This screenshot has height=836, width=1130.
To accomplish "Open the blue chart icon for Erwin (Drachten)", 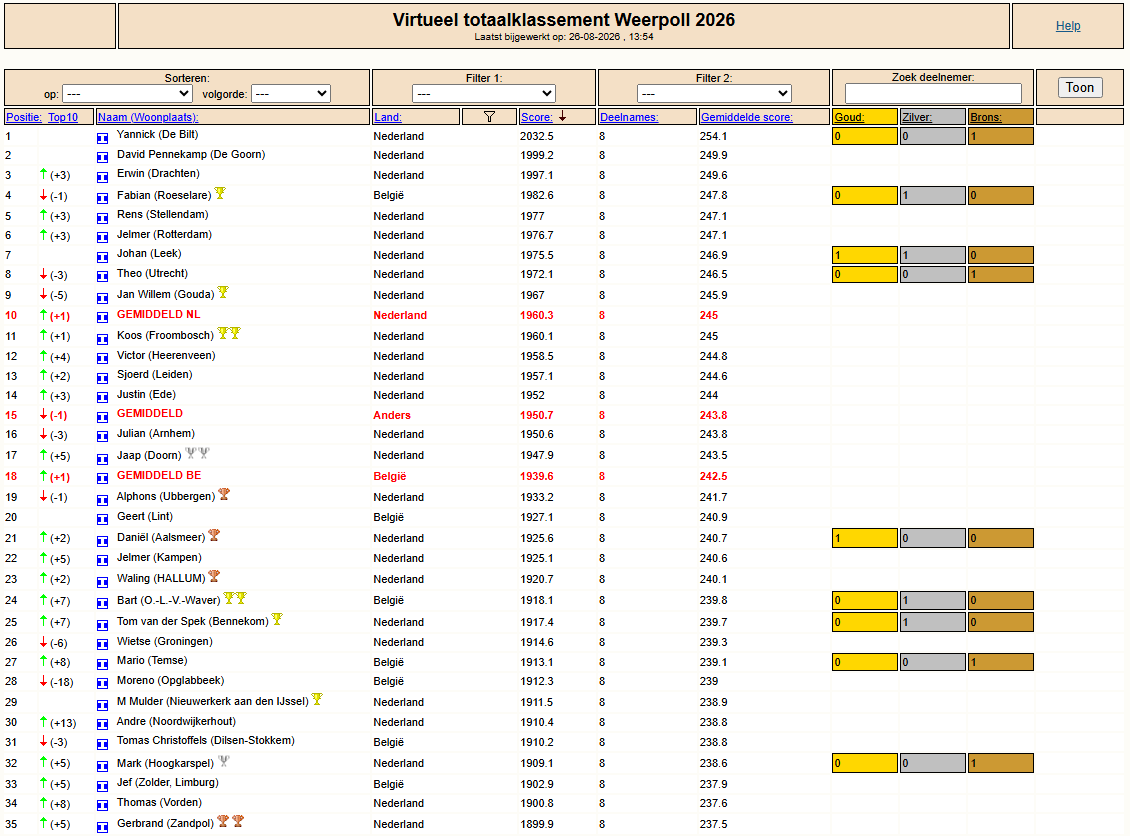I will click(x=102, y=177).
